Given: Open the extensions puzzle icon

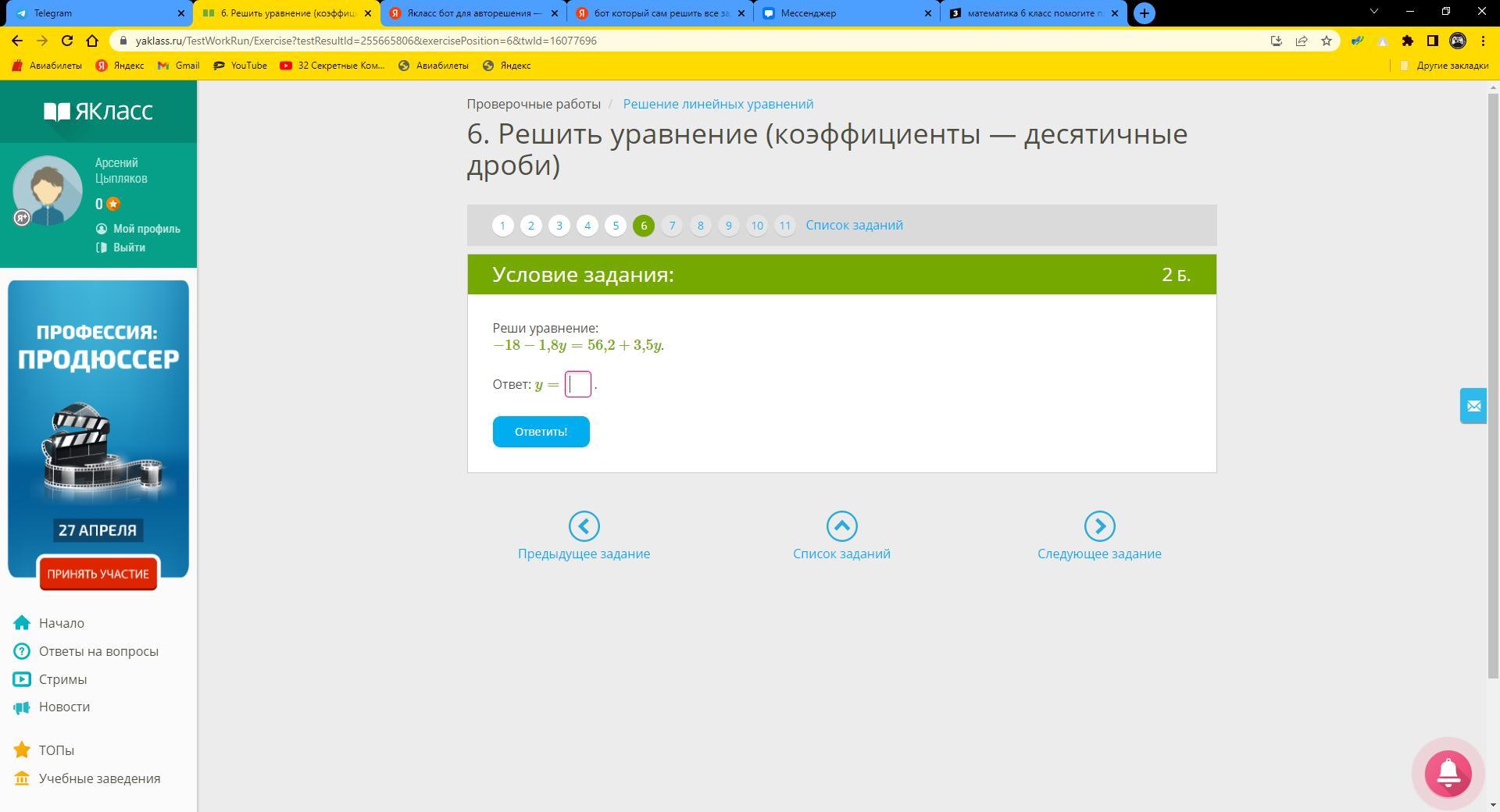Looking at the screenshot, I should pyautogui.click(x=1408, y=41).
